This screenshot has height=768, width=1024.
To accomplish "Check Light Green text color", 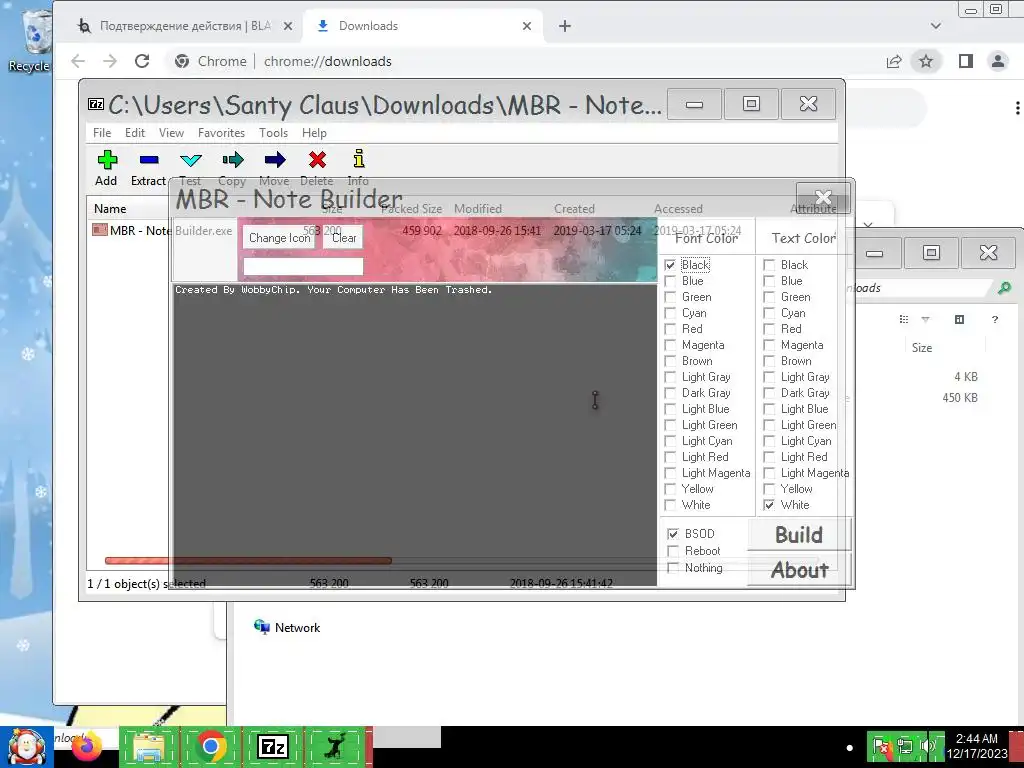I will pyautogui.click(x=769, y=425).
